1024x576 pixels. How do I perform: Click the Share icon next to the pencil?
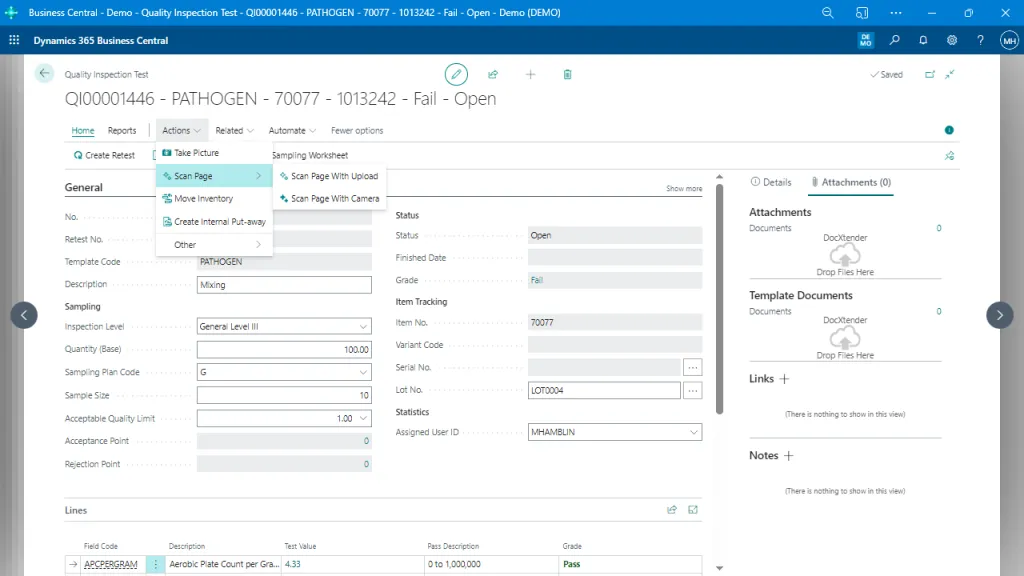click(x=493, y=74)
